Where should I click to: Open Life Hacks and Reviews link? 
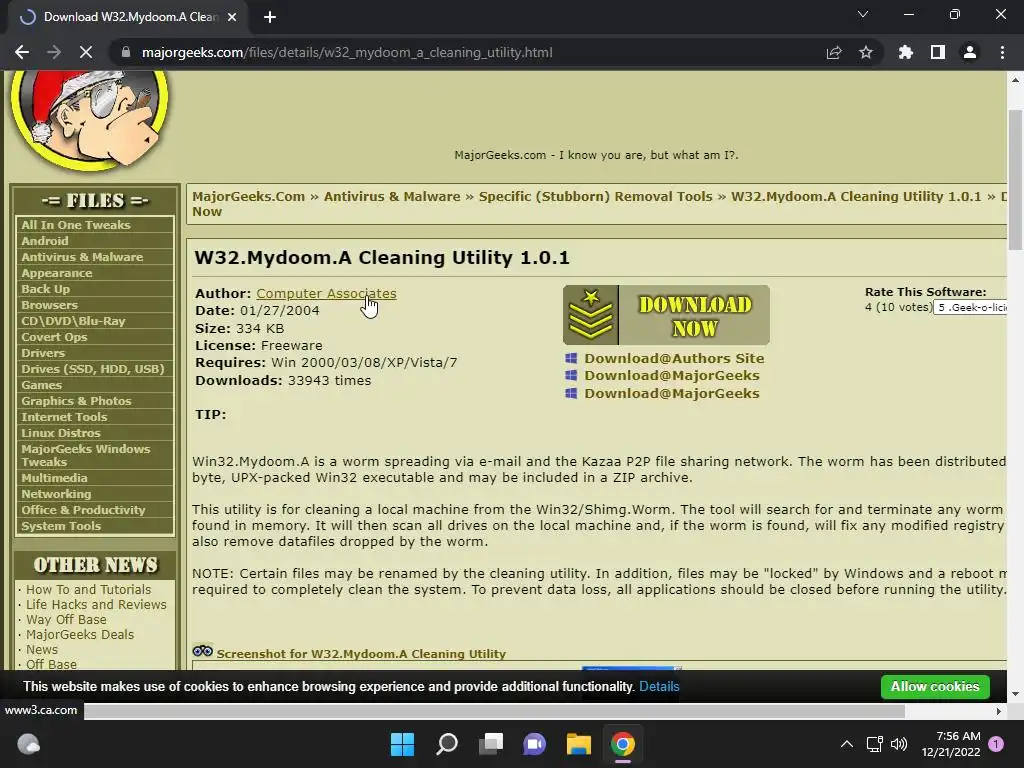(96, 605)
